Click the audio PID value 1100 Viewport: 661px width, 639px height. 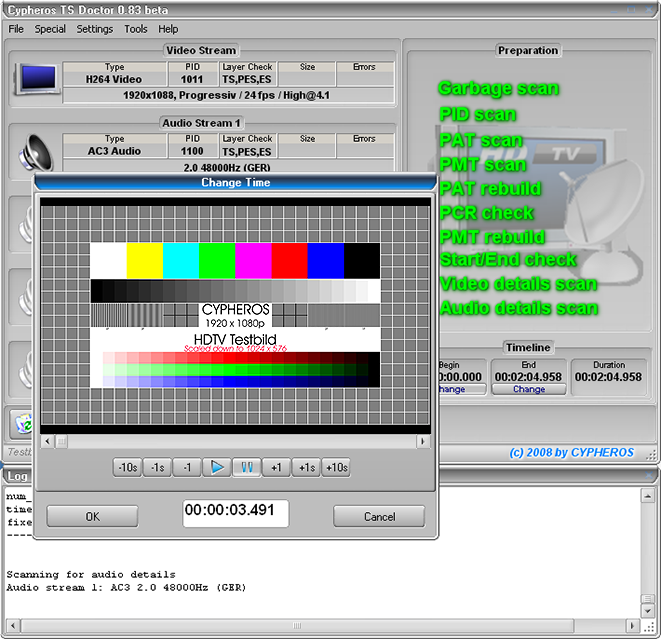pos(192,151)
